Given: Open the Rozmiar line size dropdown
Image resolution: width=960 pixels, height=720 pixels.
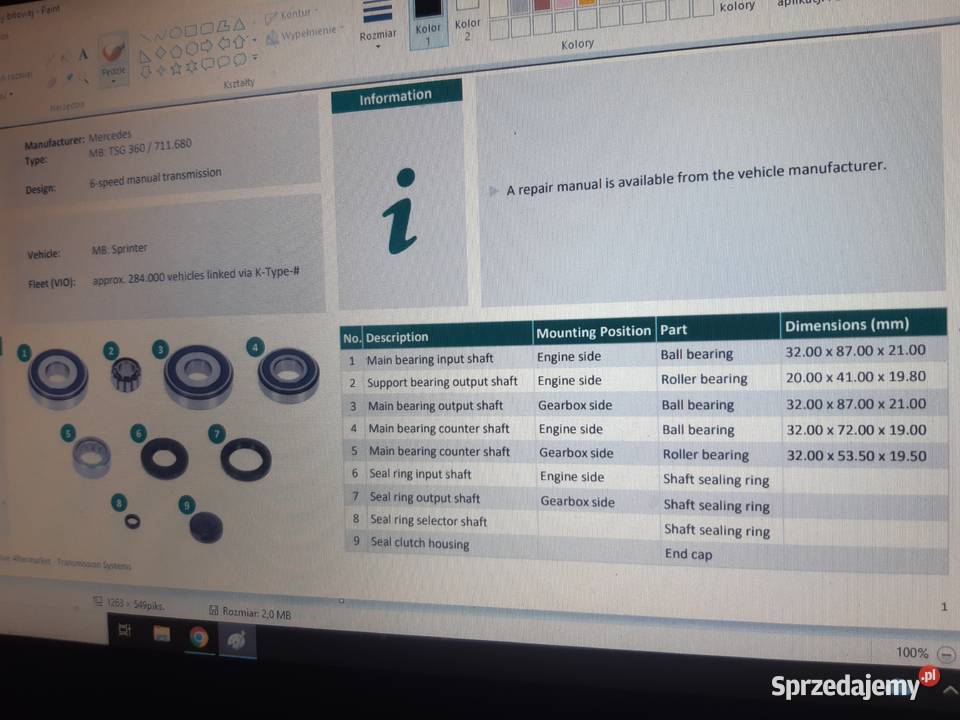Looking at the screenshot, I should tap(378, 24).
